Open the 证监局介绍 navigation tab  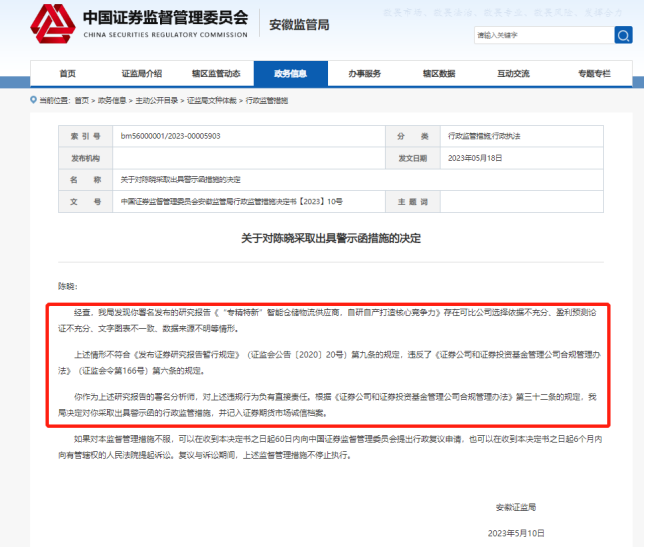point(141,74)
